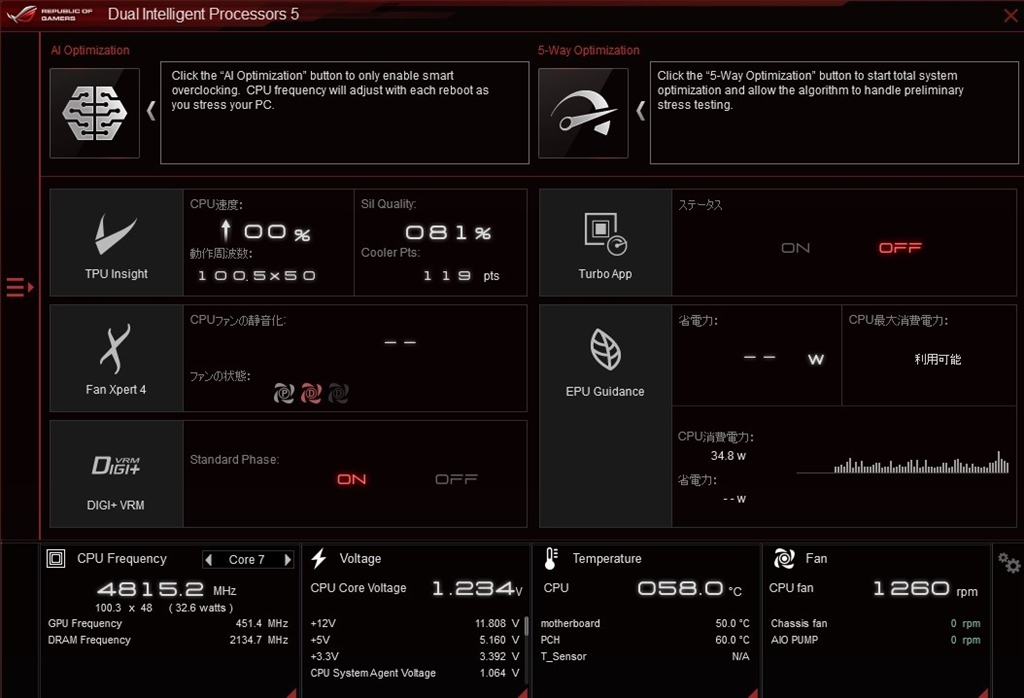Image resolution: width=1024 pixels, height=698 pixels.
Task: Open the DIGI+ VRM panel
Action: click(x=116, y=473)
